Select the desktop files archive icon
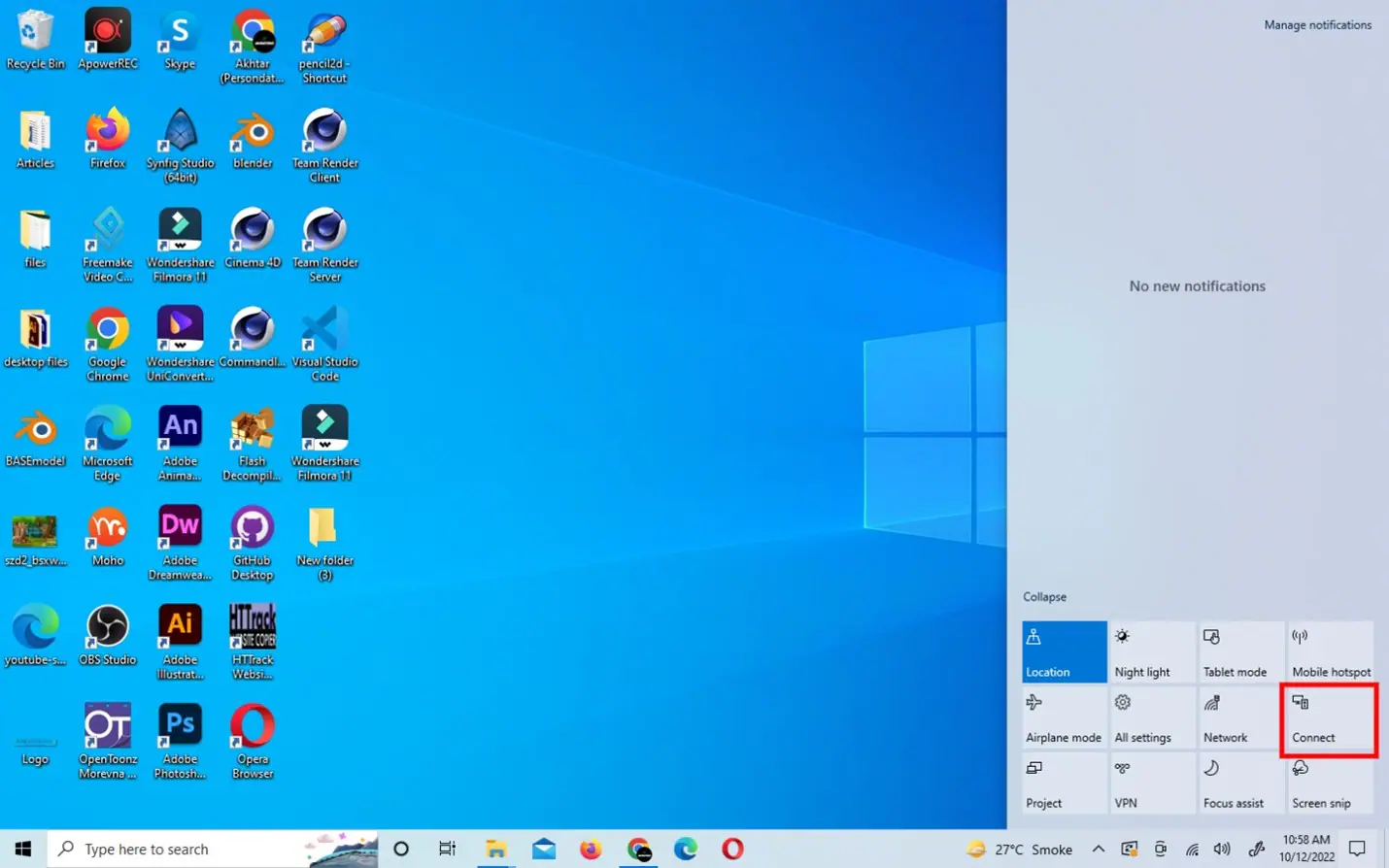1389x868 pixels. tap(35, 337)
